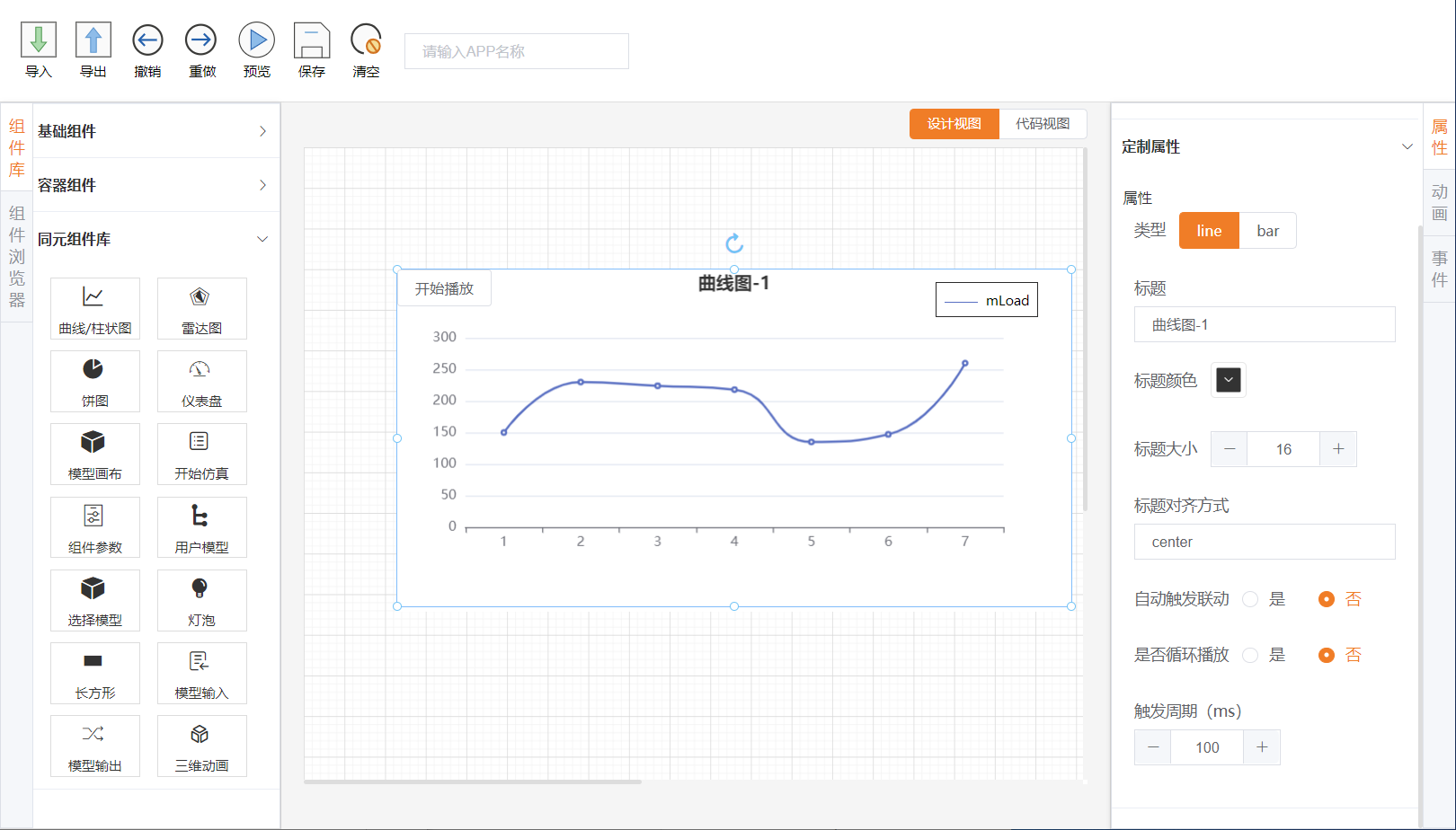This screenshot has width=1456, height=830.
Task: Switch to 代码视图 tab
Action: tap(1043, 124)
